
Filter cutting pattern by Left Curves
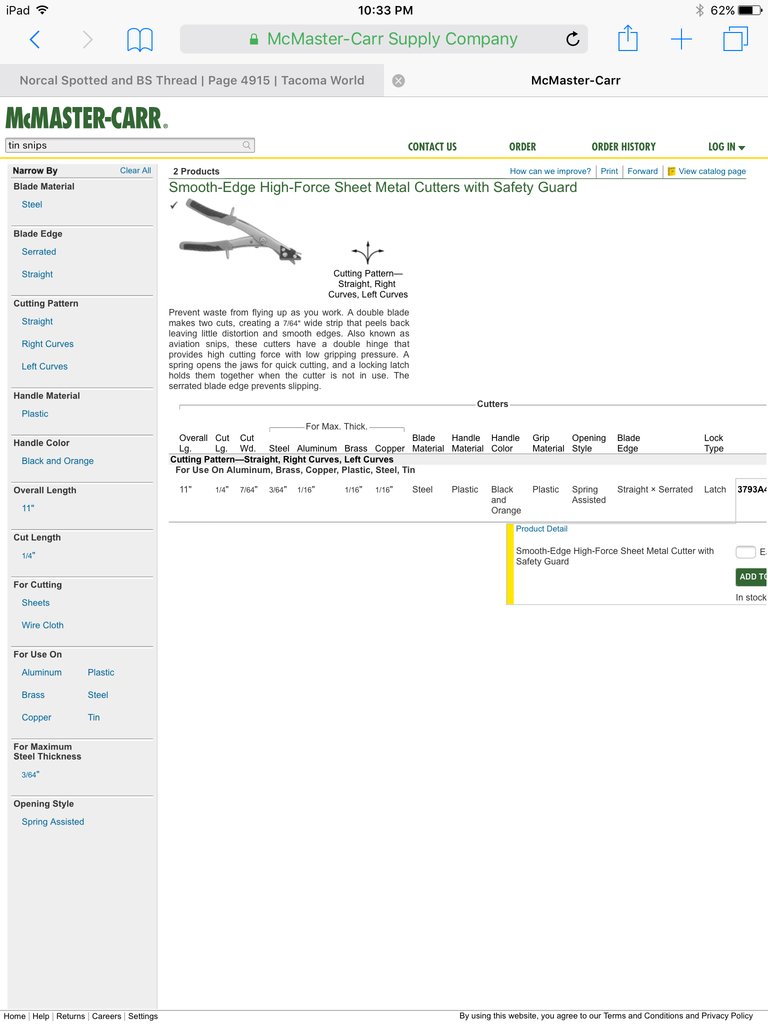pos(44,366)
